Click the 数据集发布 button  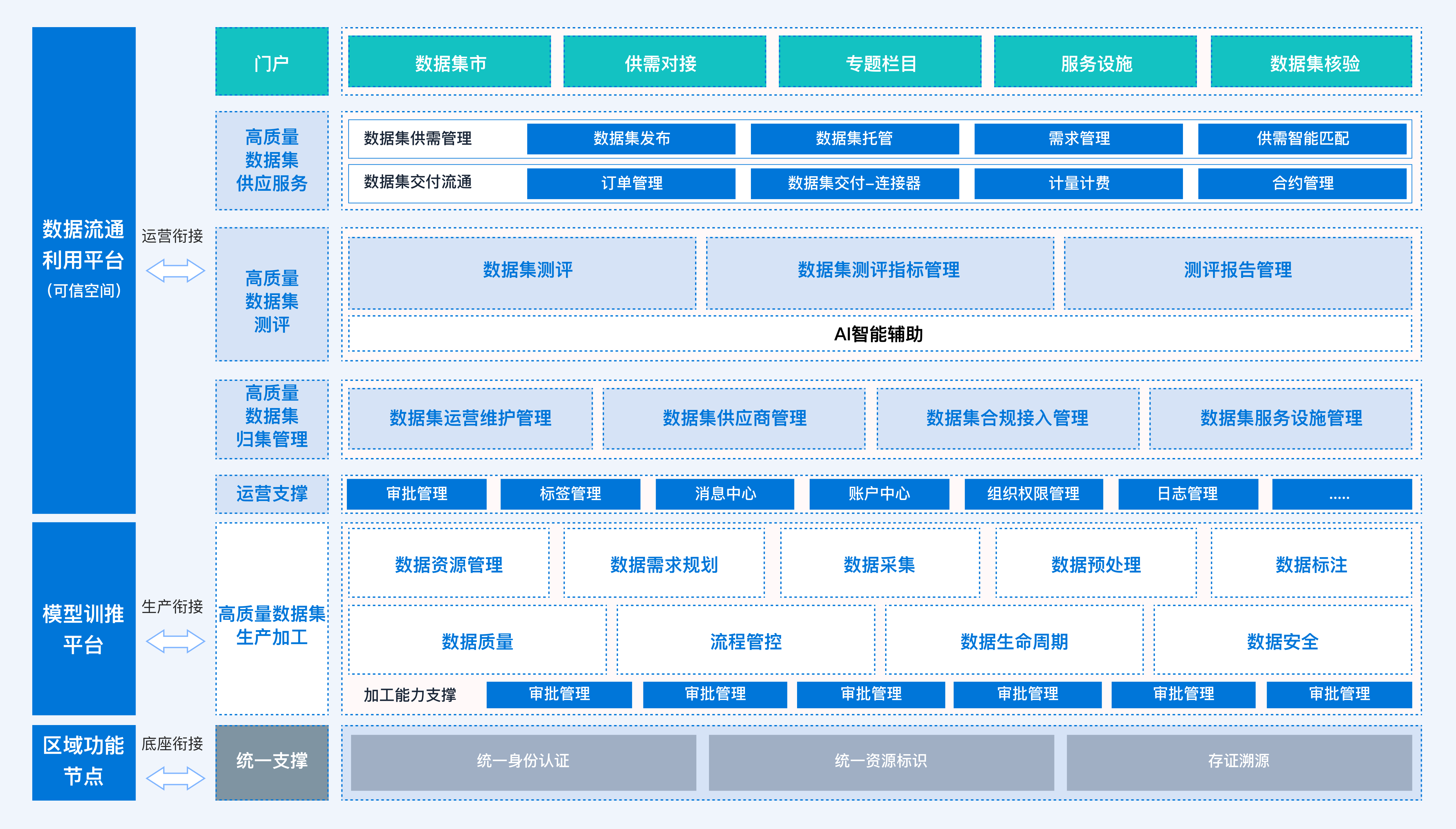click(631, 138)
